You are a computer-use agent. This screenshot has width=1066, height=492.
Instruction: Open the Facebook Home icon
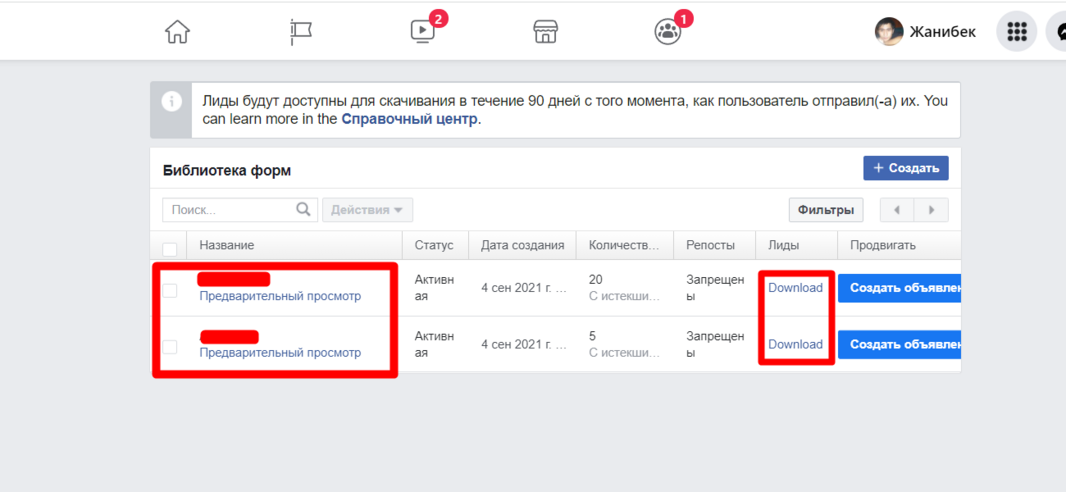point(177,32)
